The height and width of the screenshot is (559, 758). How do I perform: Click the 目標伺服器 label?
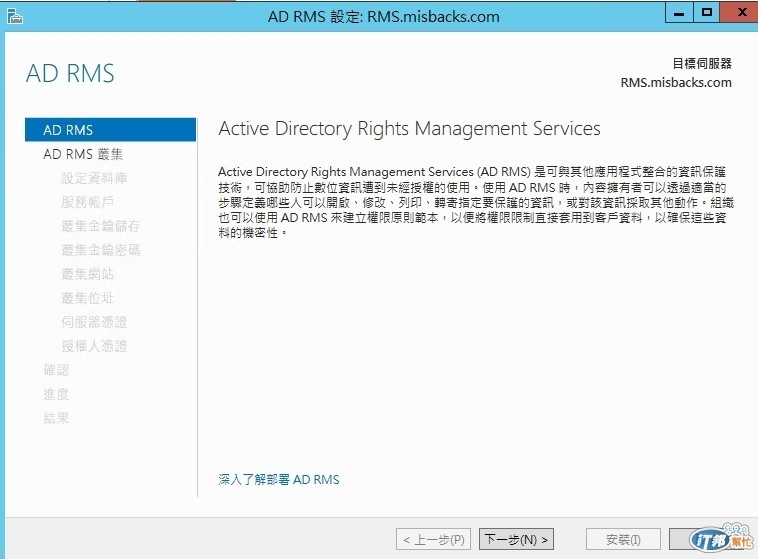click(702, 63)
